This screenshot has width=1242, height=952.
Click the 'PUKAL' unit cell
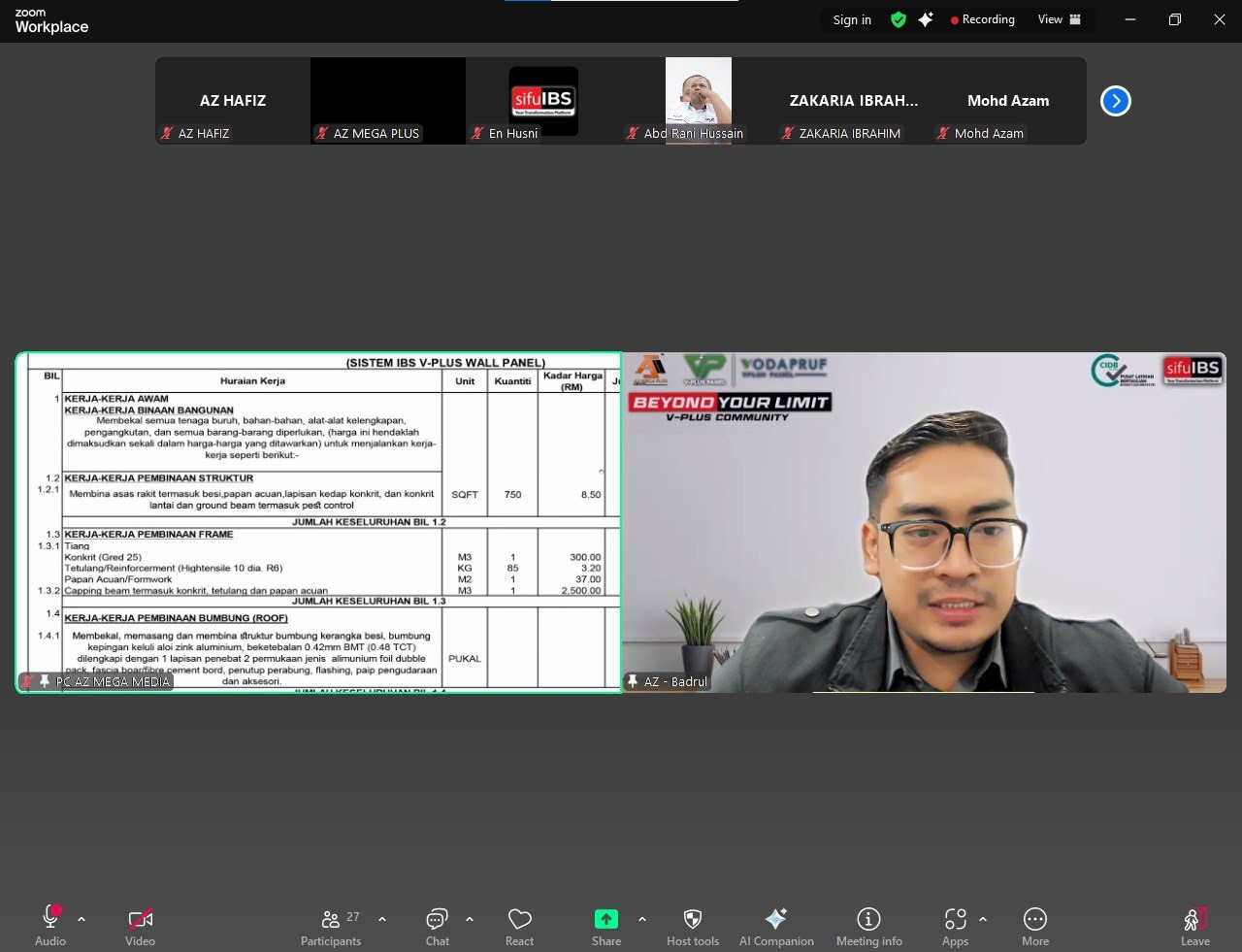pos(465,659)
